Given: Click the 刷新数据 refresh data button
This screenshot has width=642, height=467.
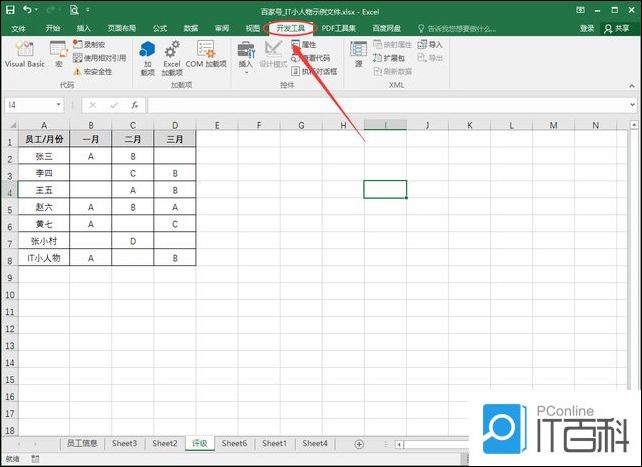Looking at the screenshot, I should pos(392,72).
